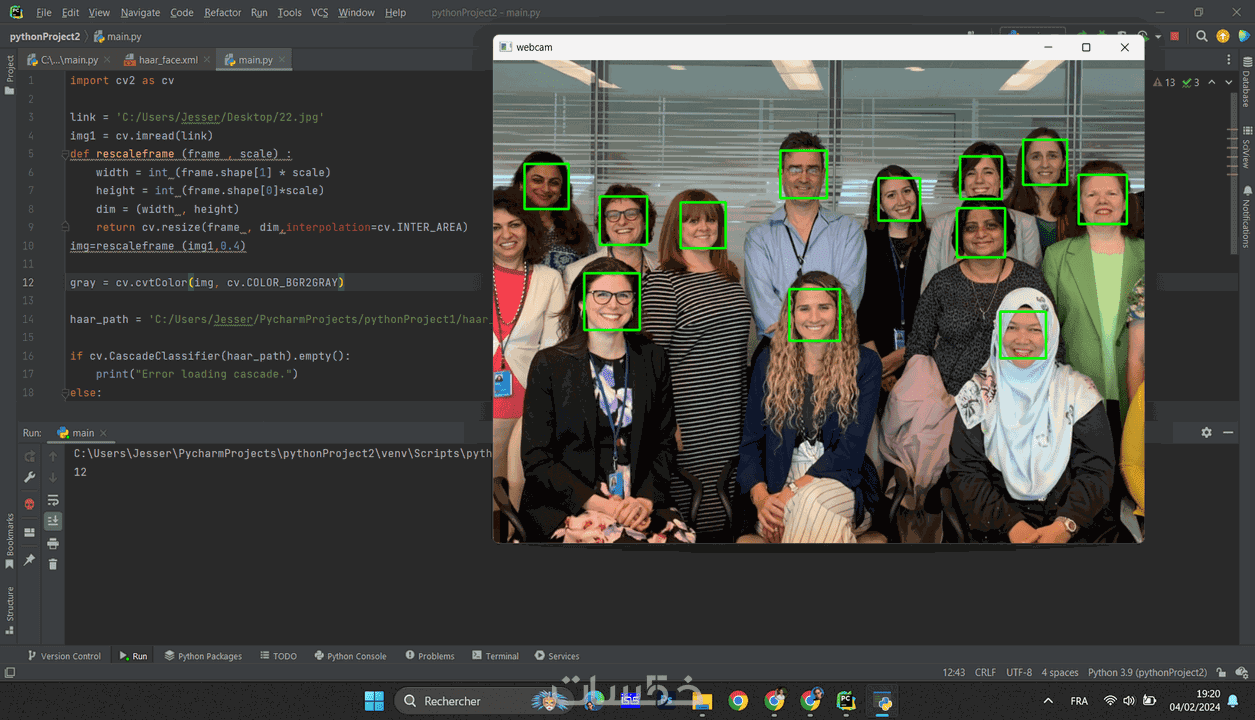Clear console output with trash icon
This screenshot has width=1255, height=720.
click(53, 564)
